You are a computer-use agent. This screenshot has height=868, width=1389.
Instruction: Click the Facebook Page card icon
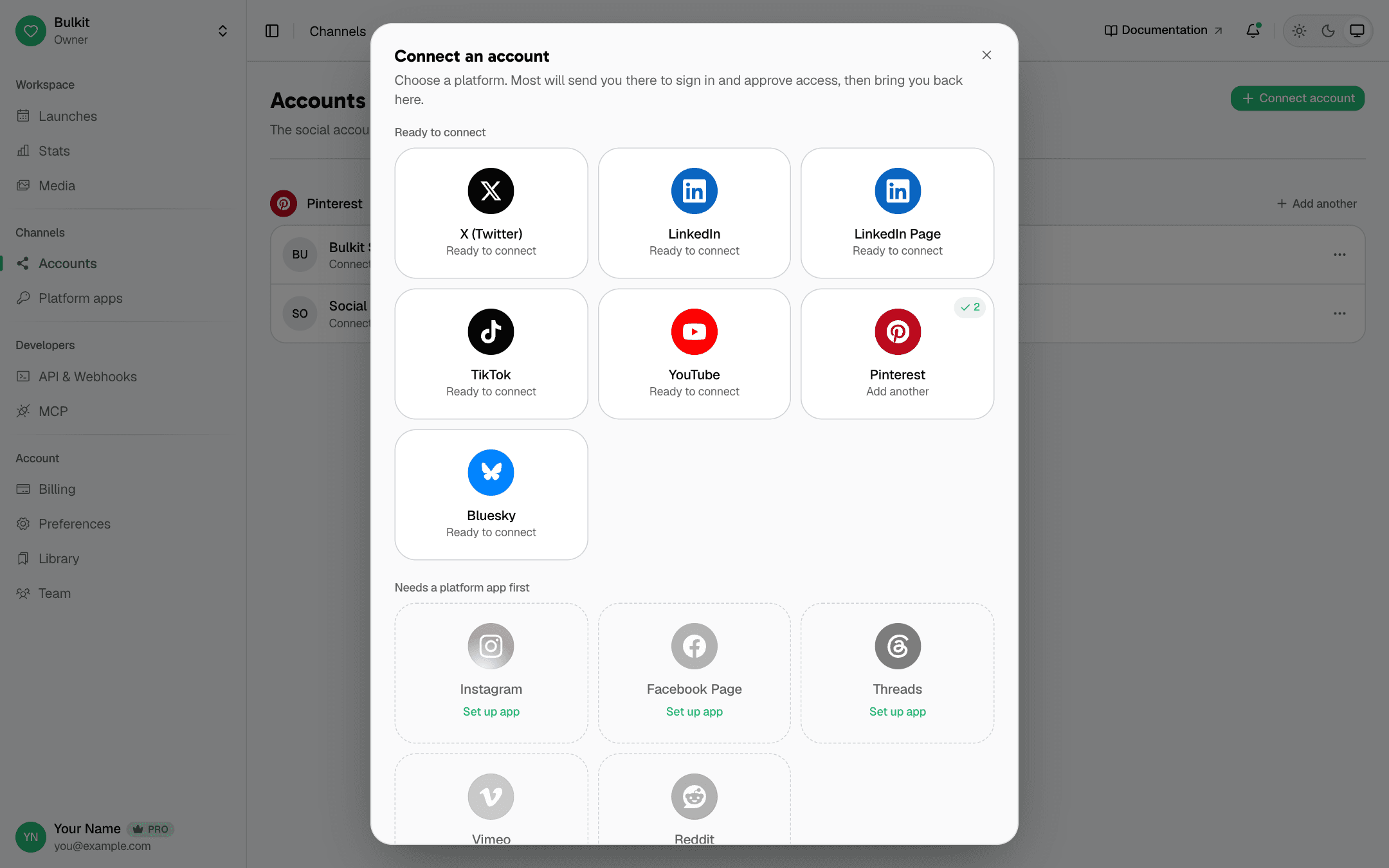coord(694,646)
